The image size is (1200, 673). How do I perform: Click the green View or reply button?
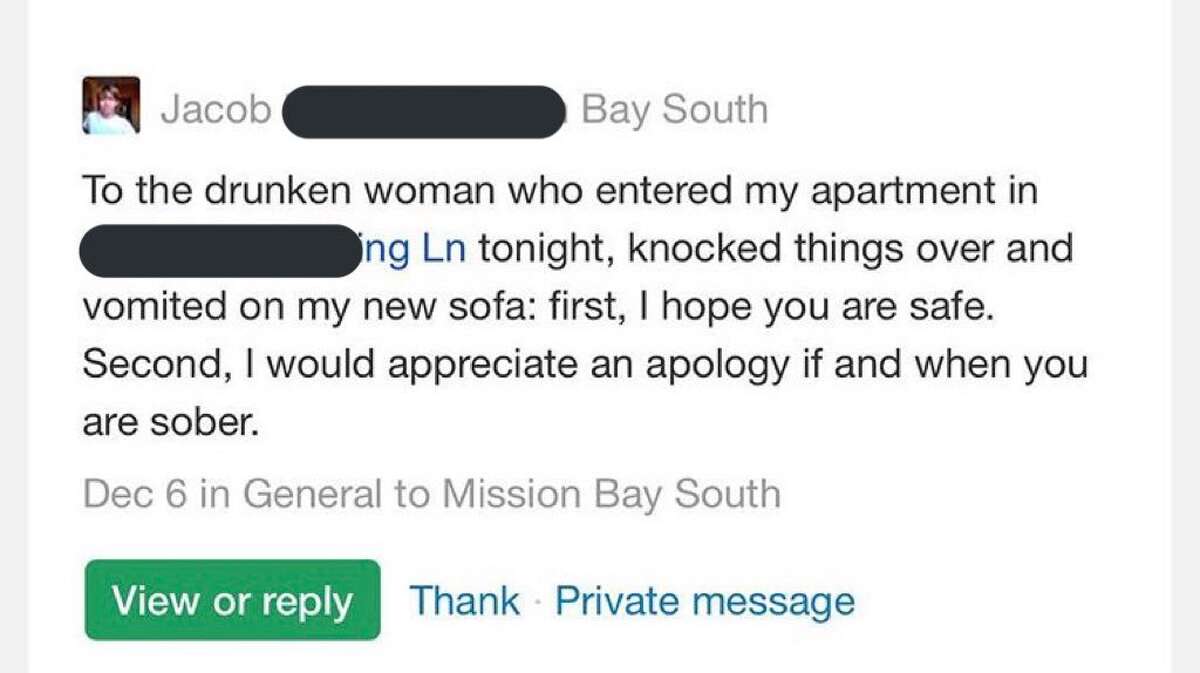tap(232, 600)
